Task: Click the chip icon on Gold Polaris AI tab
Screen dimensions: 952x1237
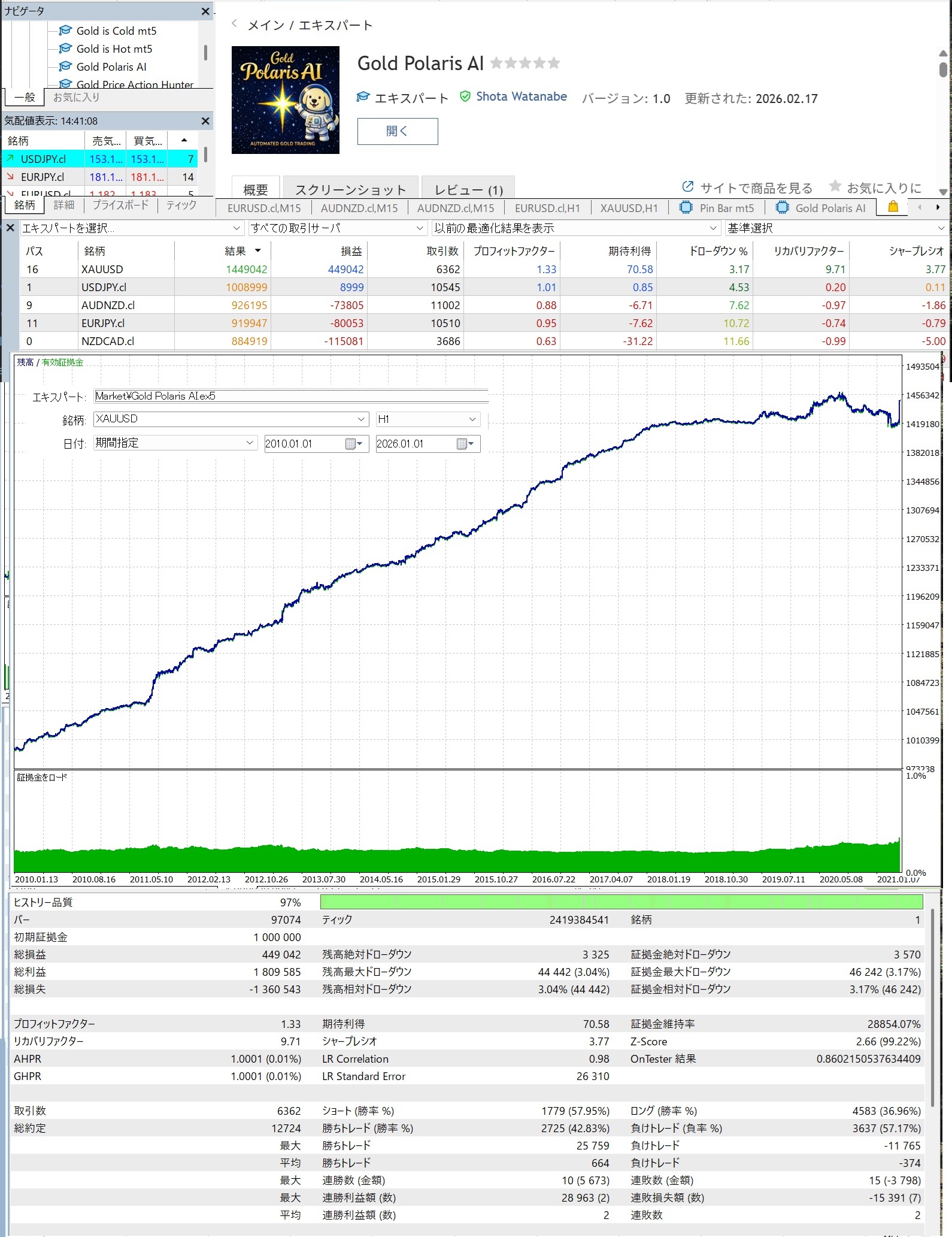Action: tap(782, 208)
